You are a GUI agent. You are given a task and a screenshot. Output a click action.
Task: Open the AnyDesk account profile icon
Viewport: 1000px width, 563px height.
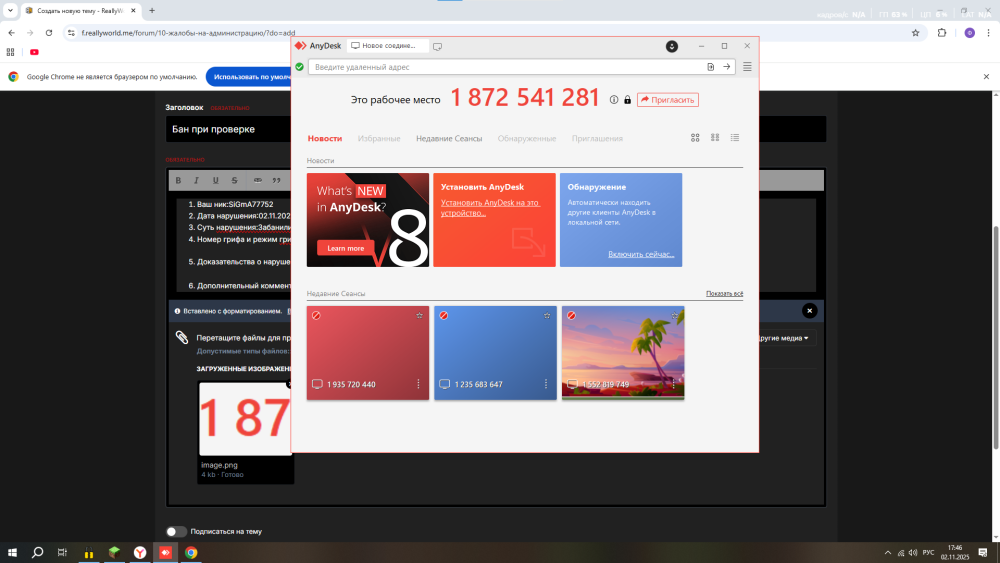coord(672,47)
